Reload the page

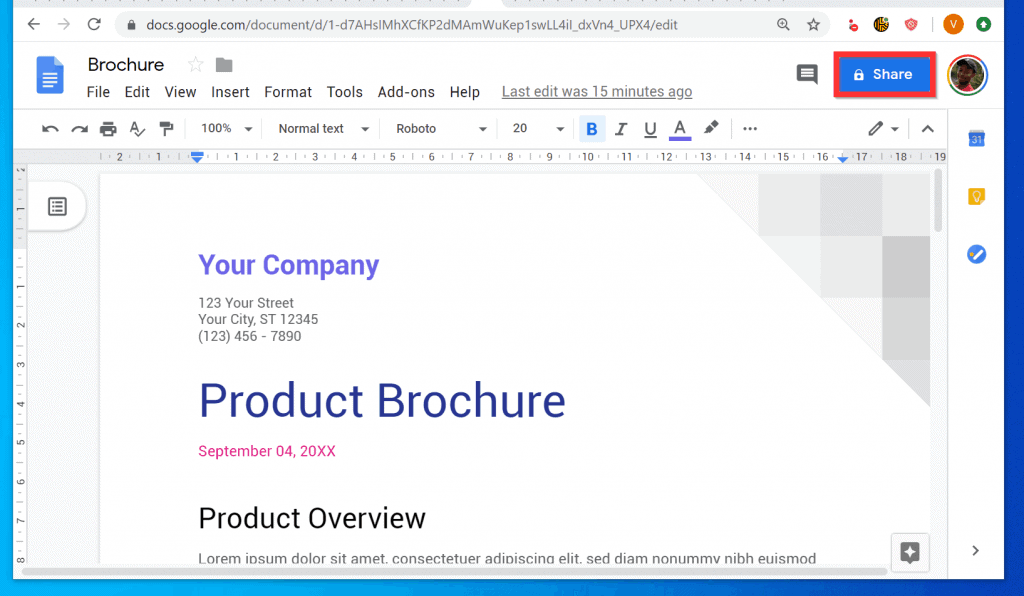click(x=94, y=25)
